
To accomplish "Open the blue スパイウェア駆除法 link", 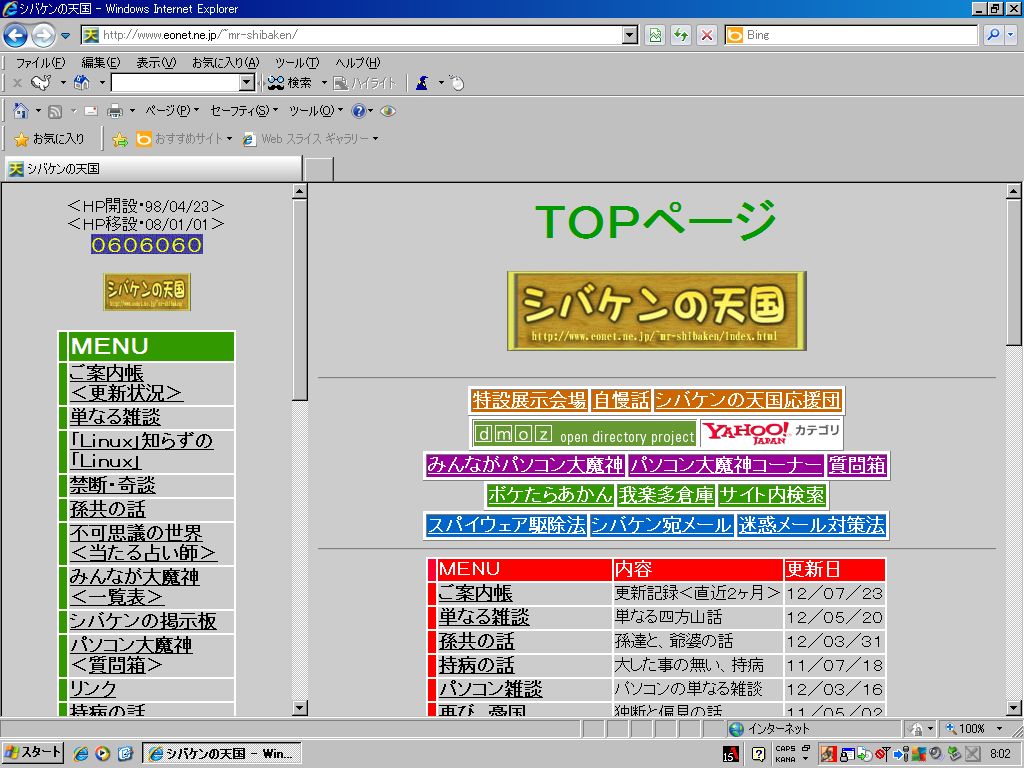I will (x=506, y=525).
